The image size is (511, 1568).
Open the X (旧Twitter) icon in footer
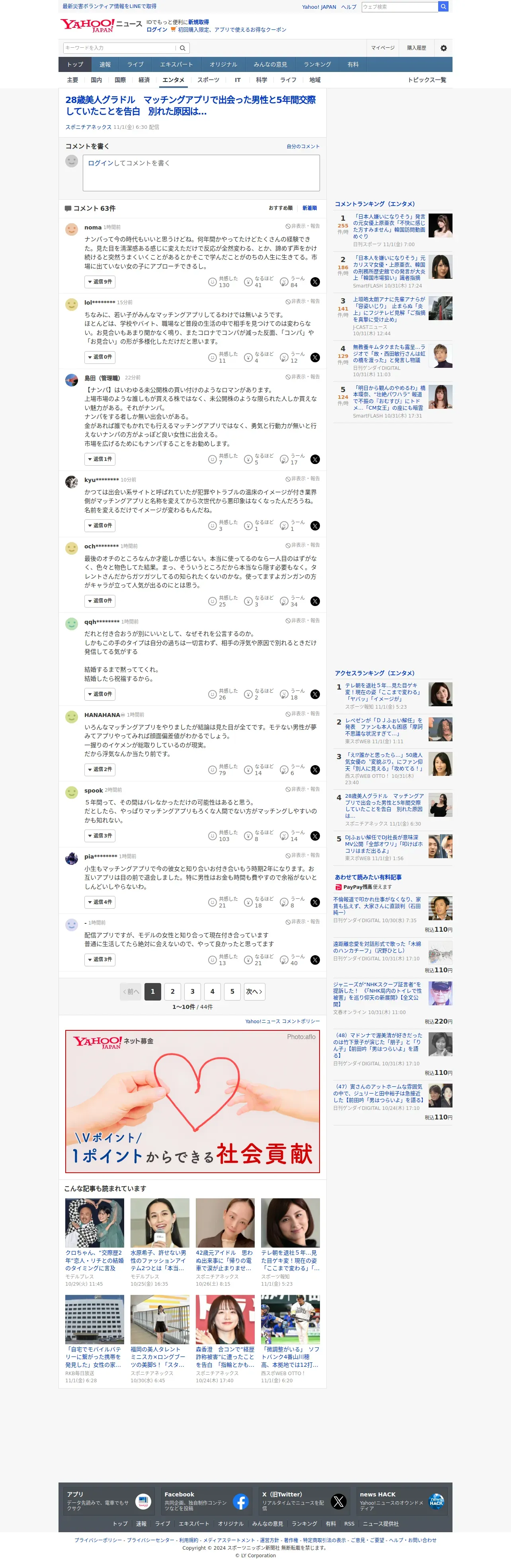point(339,1502)
